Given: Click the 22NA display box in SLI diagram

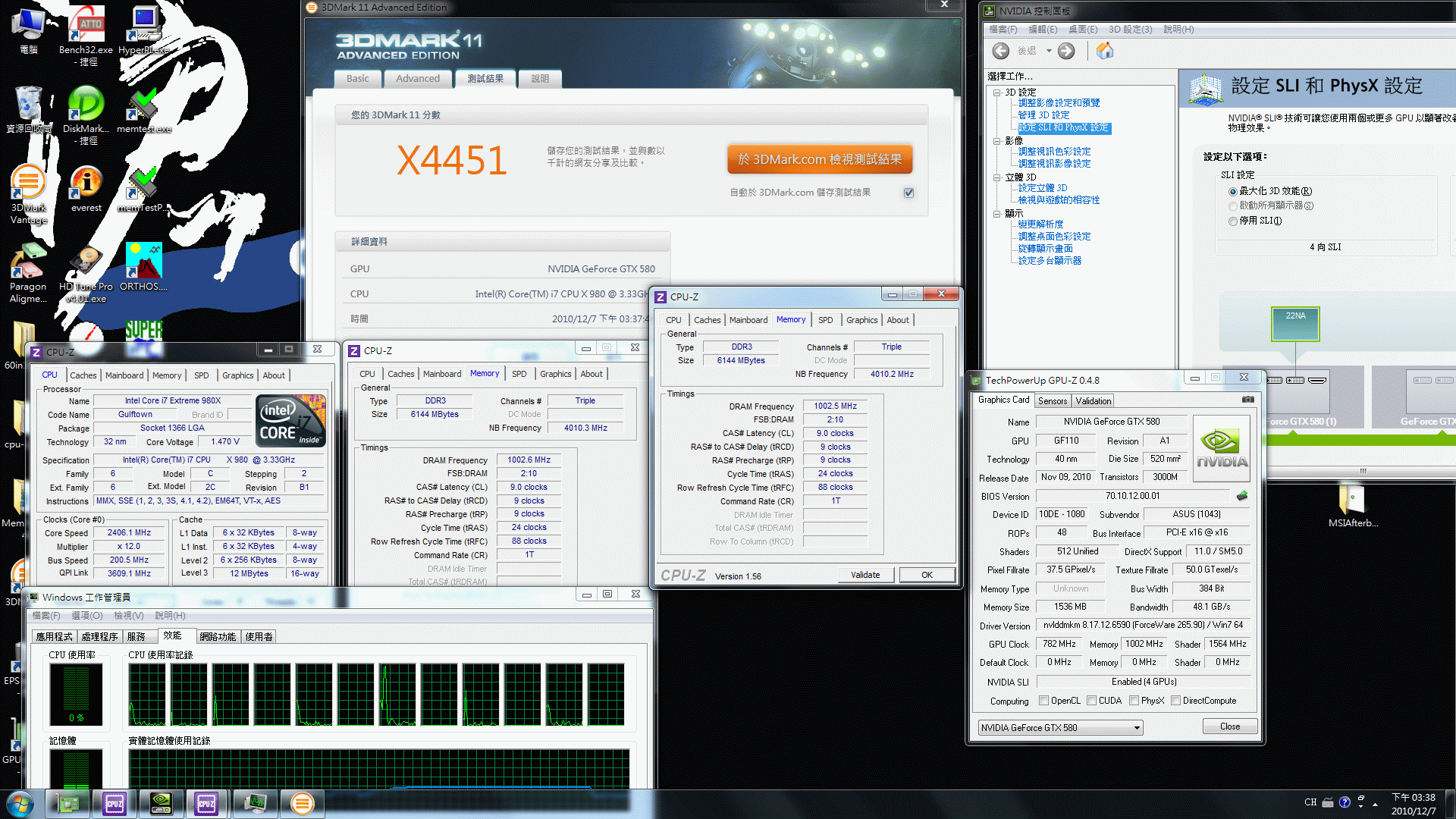Looking at the screenshot, I should [1295, 324].
